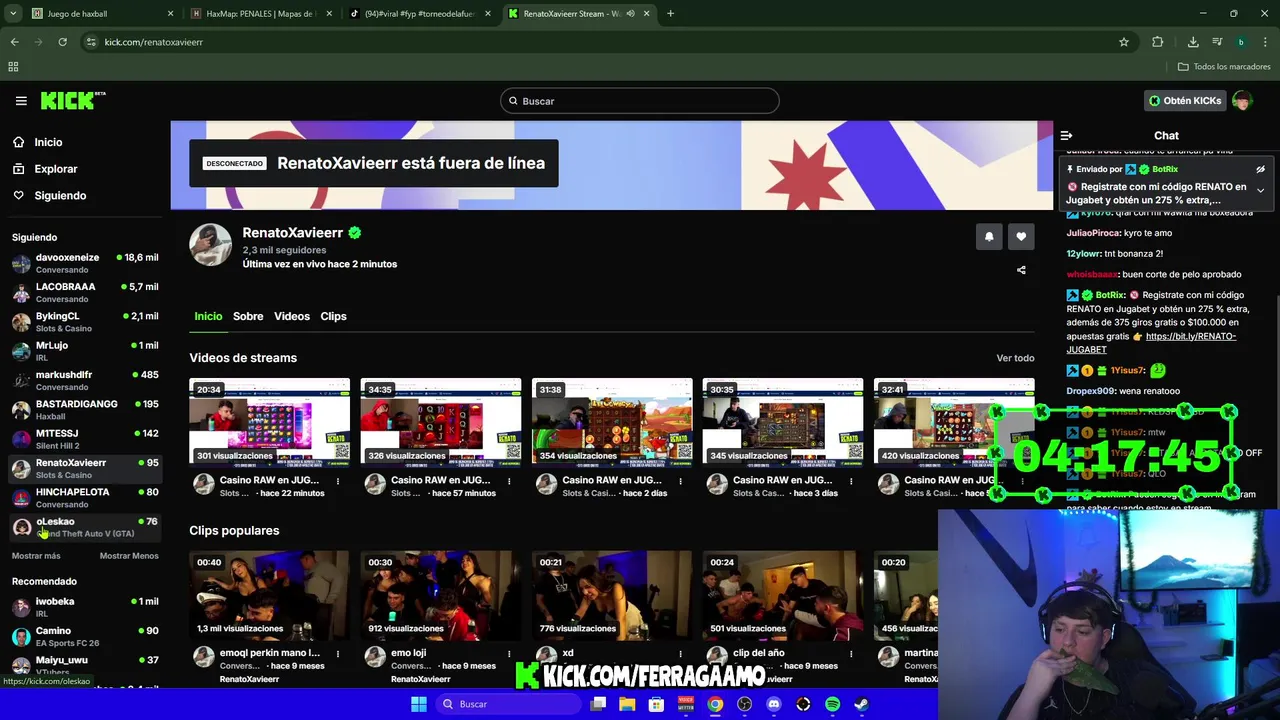This screenshot has width=1280, height=720.
Task: Open options for the hace 57 minutos video
Action: point(509,481)
